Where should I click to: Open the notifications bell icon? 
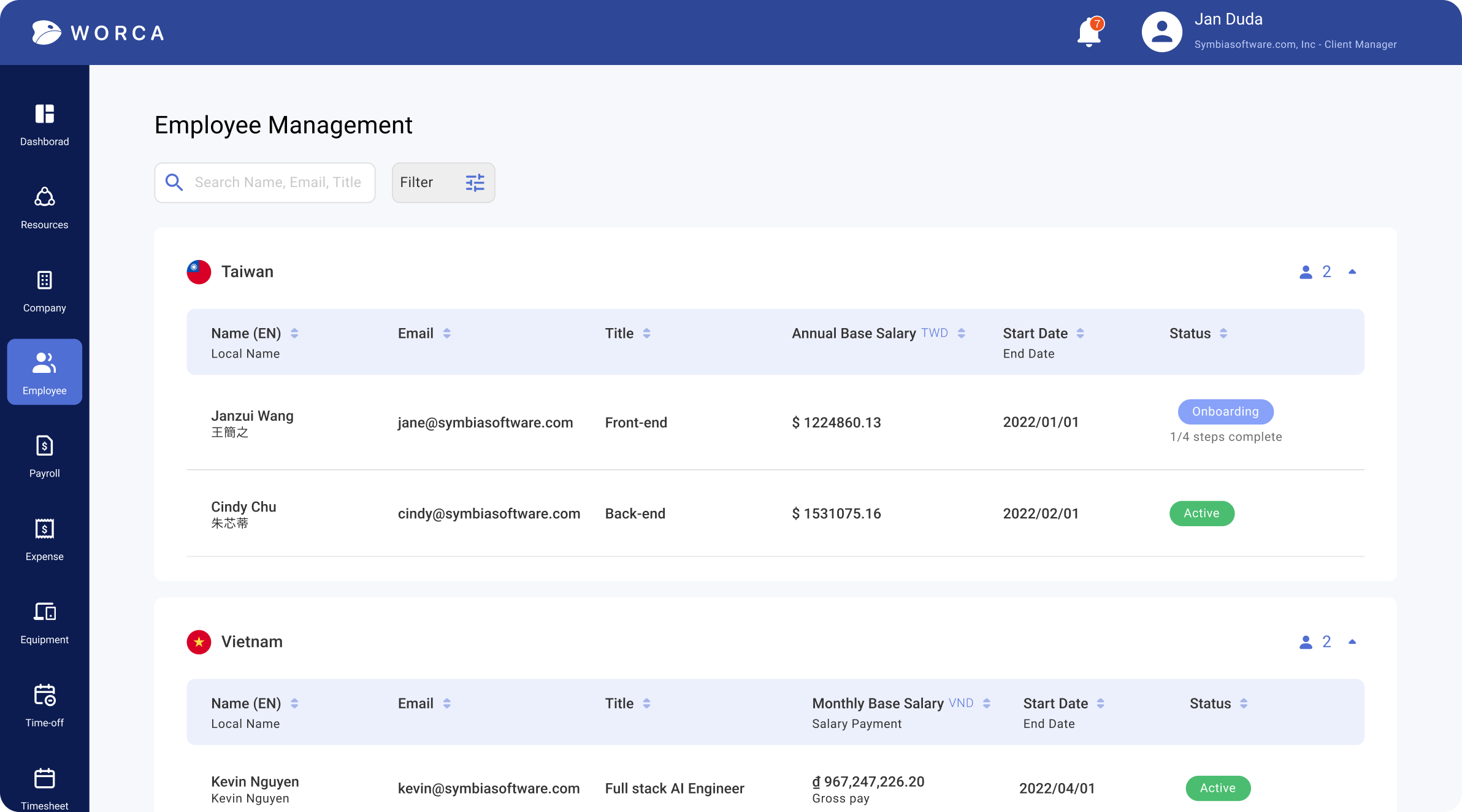pyautogui.click(x=1089, y=32)
